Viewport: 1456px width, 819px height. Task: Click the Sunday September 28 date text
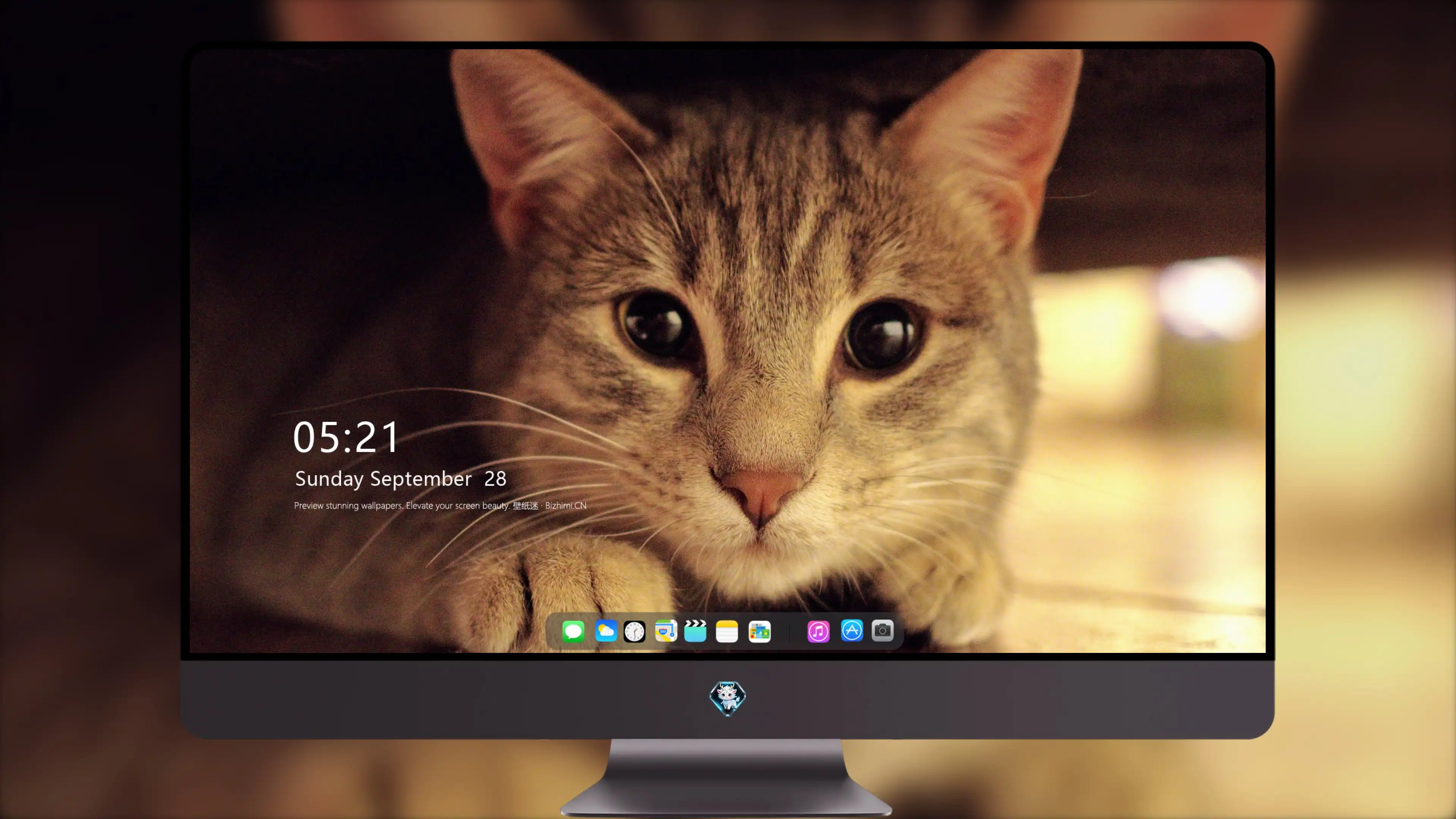(400, 479)
